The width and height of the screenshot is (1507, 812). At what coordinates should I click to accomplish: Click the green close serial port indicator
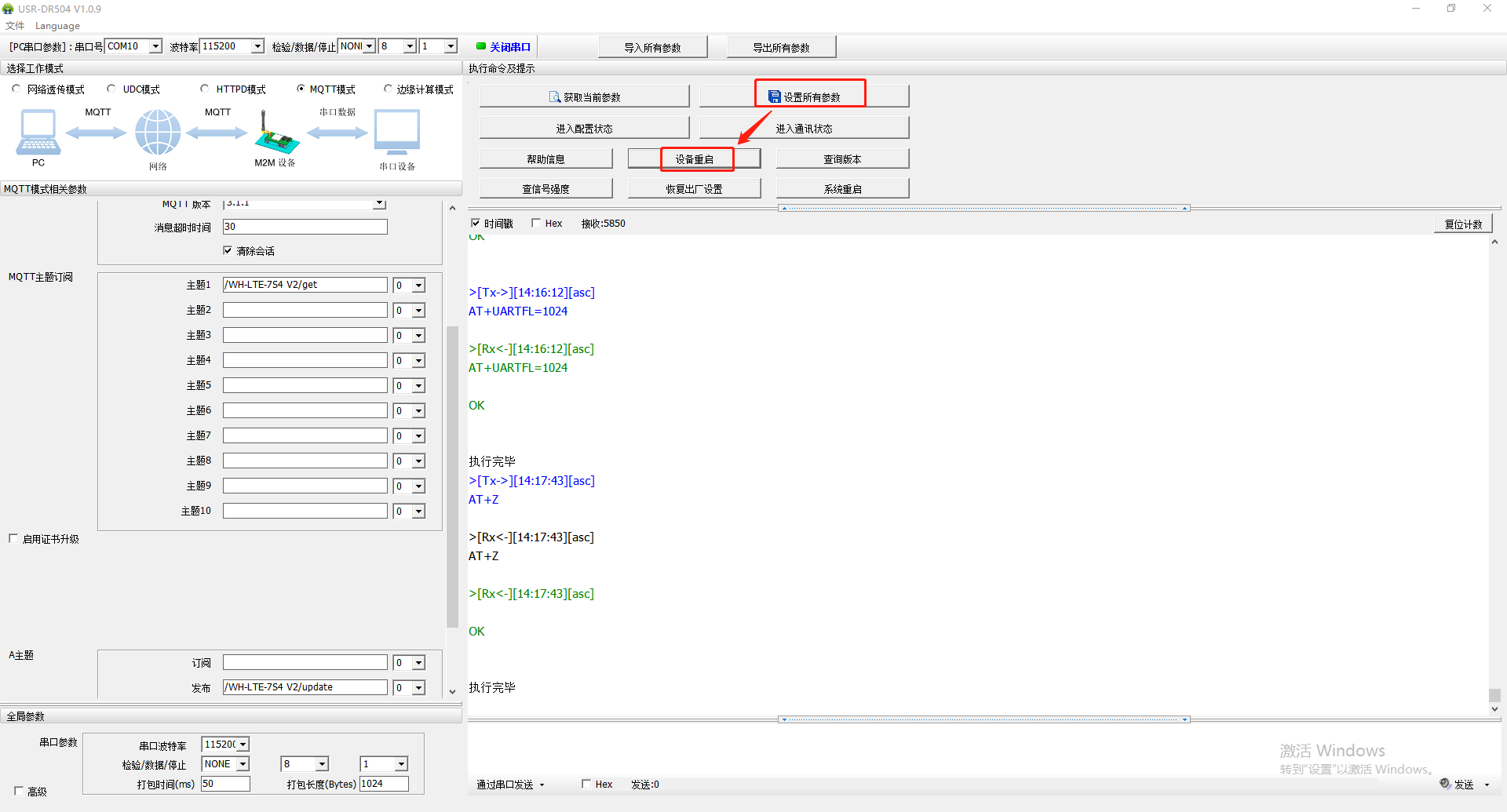point(481,46)
